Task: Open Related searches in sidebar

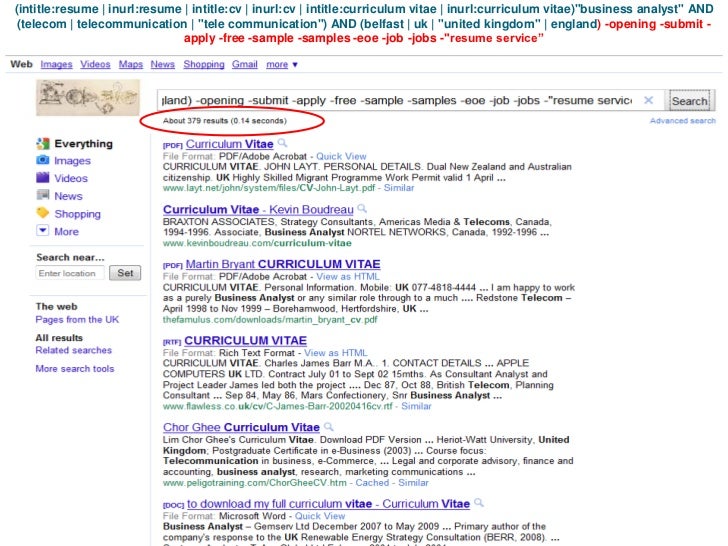Action: pyautogui.click(x=73, y=350)
